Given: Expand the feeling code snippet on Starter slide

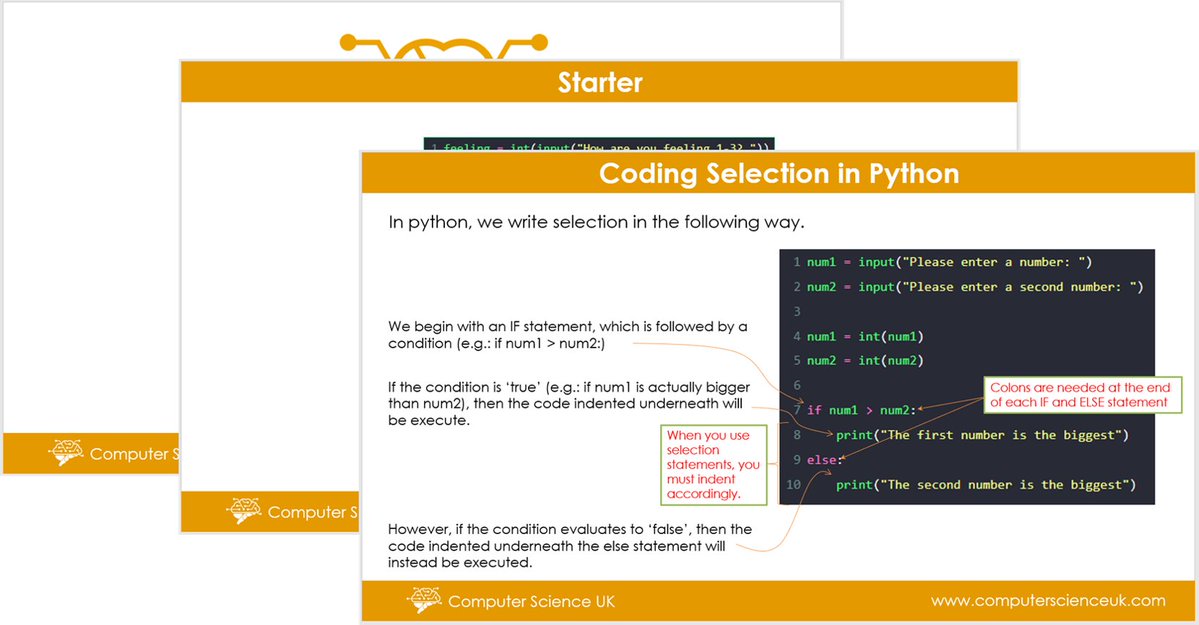Looking at the screenshot, I should point(600,145).
